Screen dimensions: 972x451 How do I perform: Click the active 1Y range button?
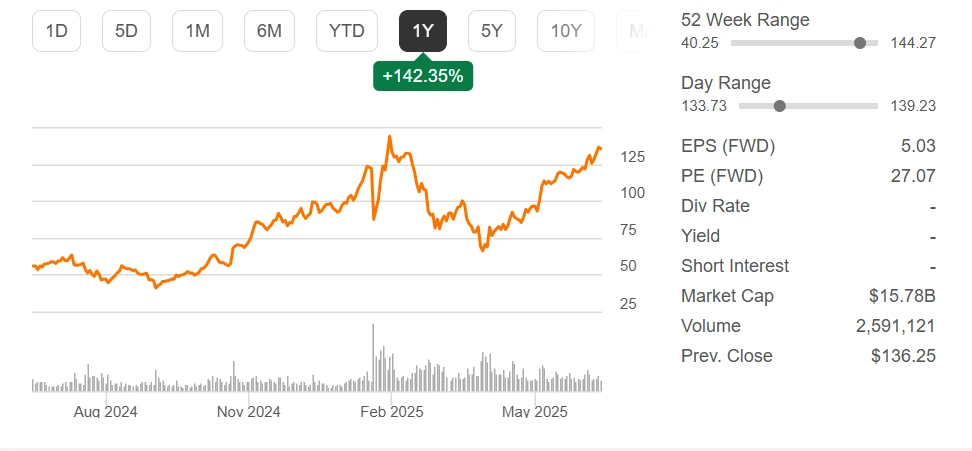pyautogui.click(x=423, y=31)
